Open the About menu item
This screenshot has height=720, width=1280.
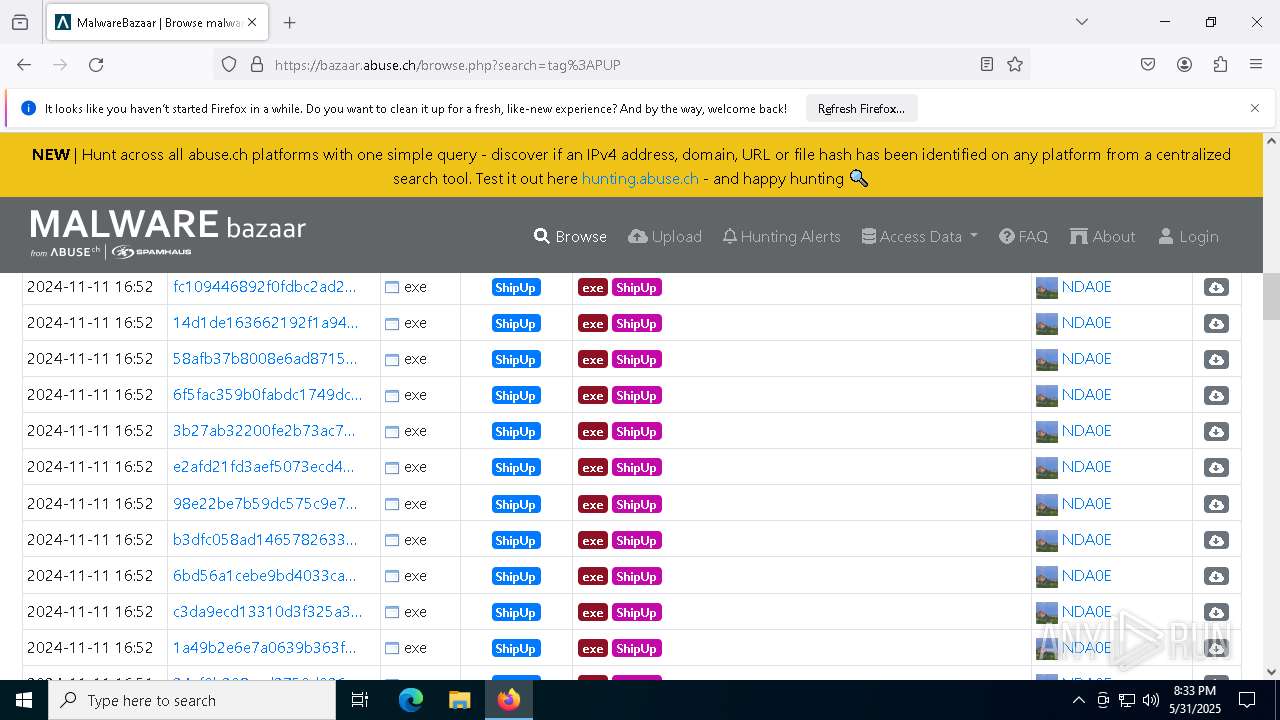1103,236
